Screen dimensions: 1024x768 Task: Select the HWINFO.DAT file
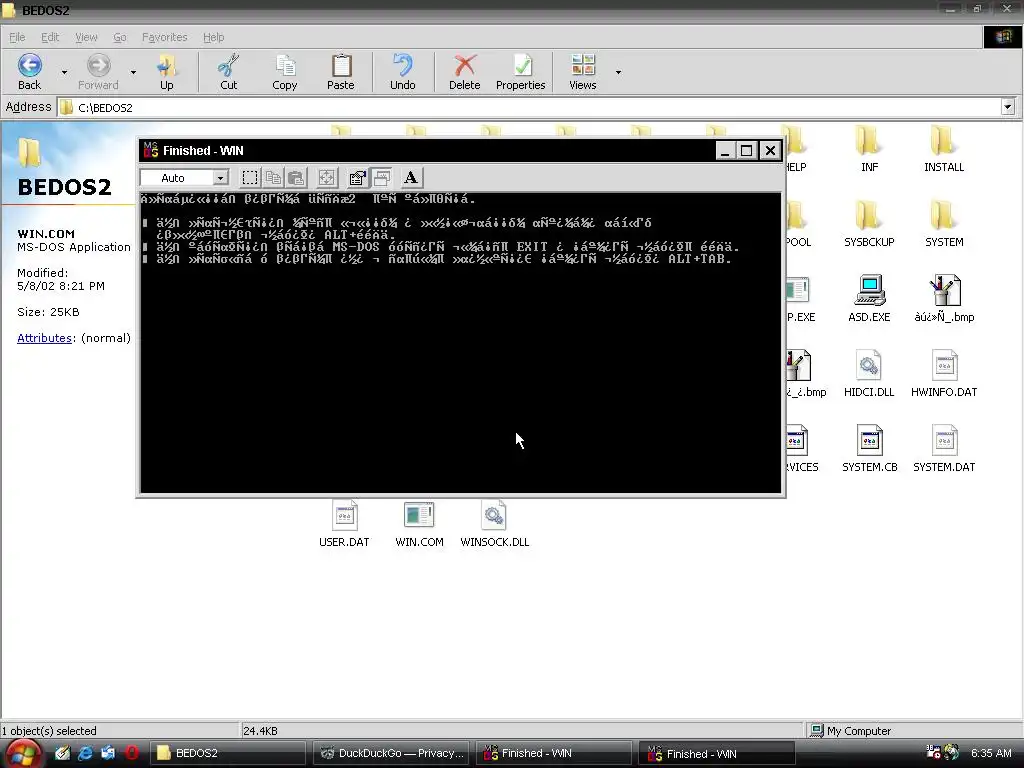[944, 374]
